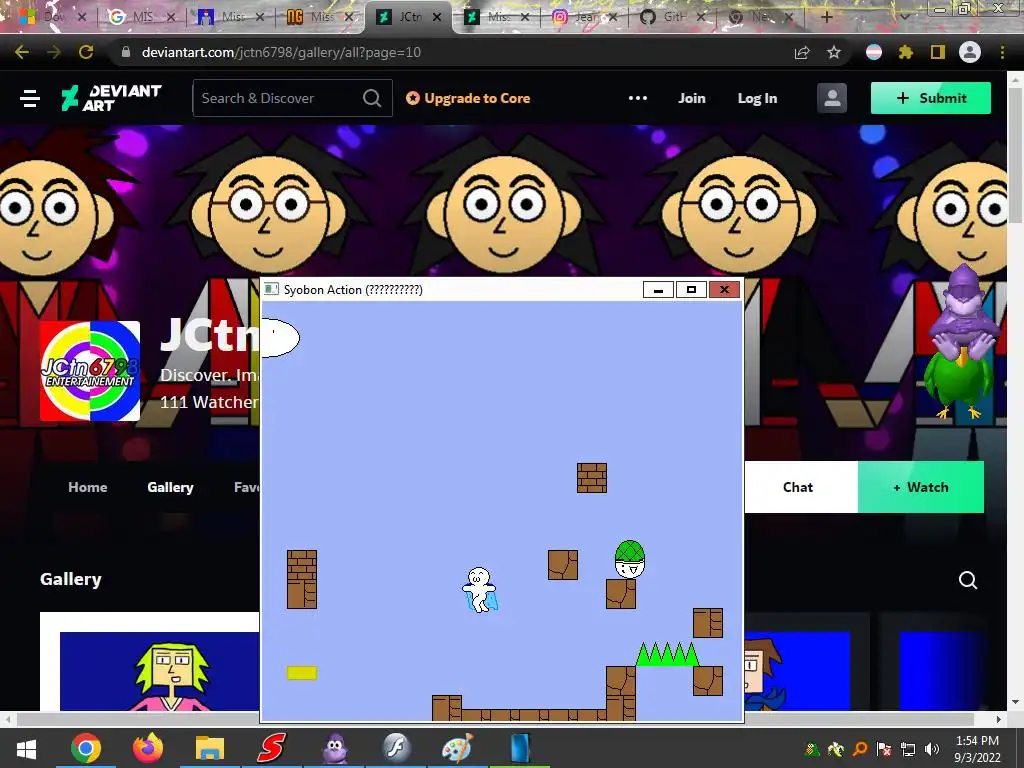The width and height of the screenshot is (1024, 768).
Task: Click the horizontal scrollbar right arrow
Action: [x=998, y=719]
